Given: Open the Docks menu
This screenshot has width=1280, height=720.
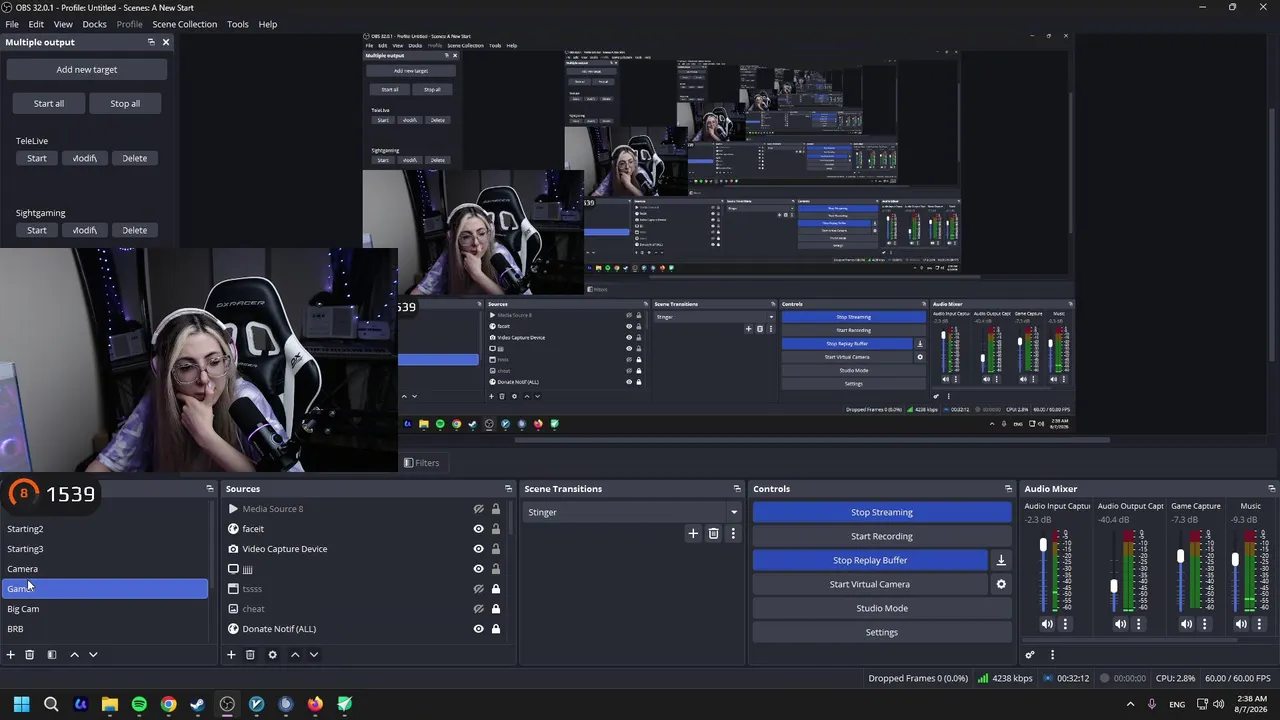Looking at the screenshot, I should click(x=94, y=24).
